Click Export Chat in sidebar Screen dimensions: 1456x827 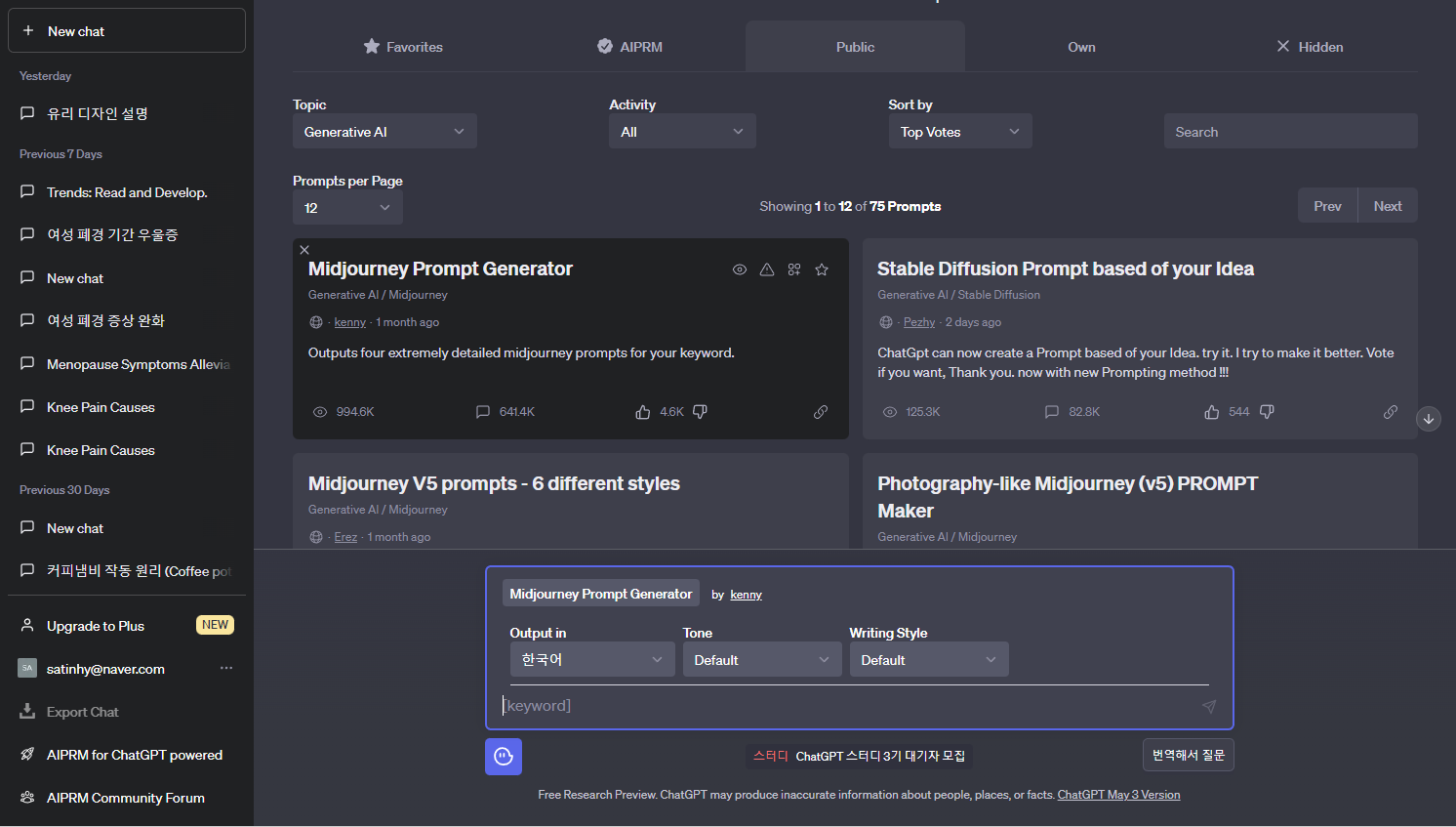(x=127, y=712)
